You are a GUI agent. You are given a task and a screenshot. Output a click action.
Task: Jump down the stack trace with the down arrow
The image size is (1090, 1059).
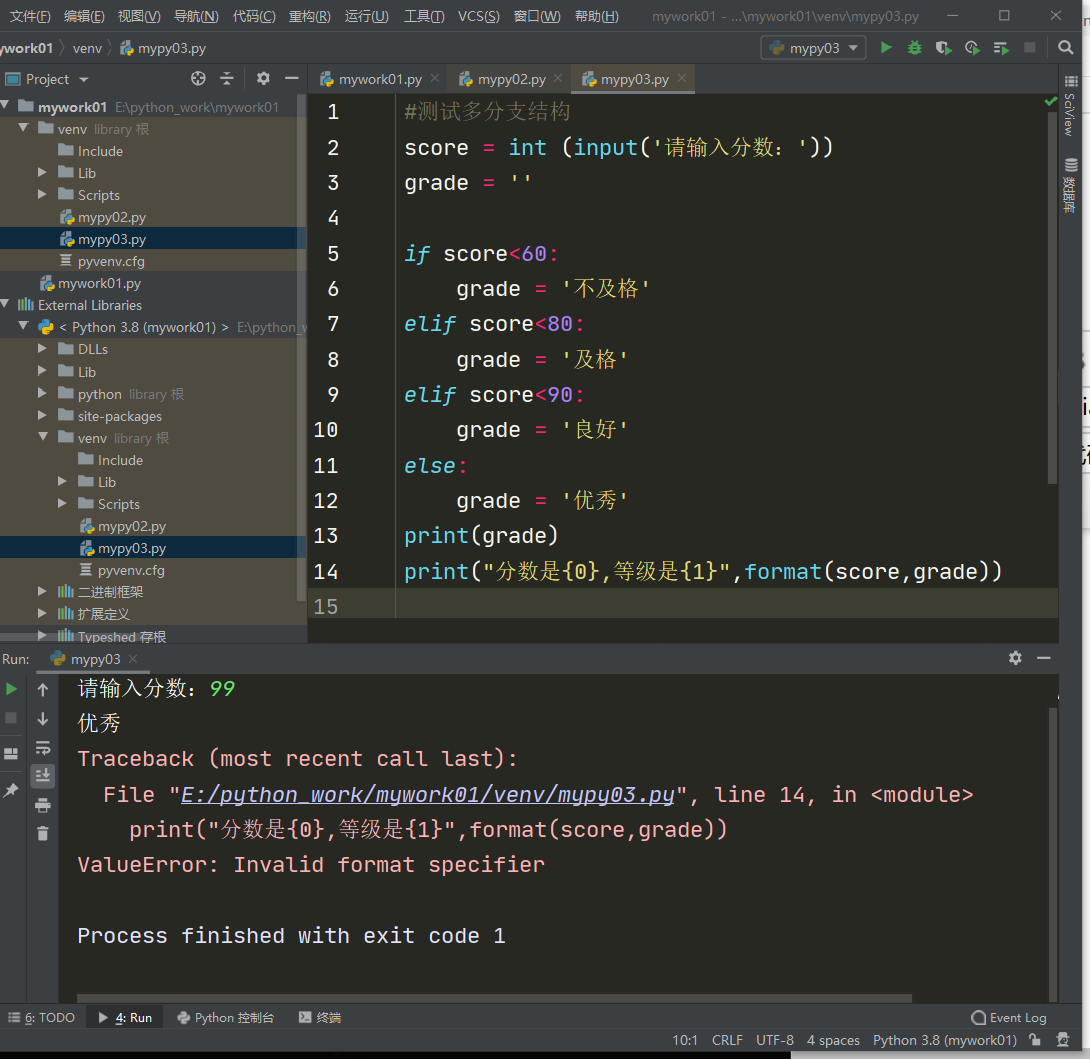click(42, 718)
